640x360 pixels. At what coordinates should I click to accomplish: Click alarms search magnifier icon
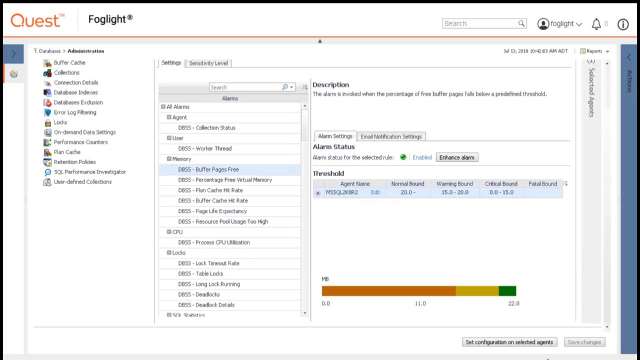coord(284,87)
